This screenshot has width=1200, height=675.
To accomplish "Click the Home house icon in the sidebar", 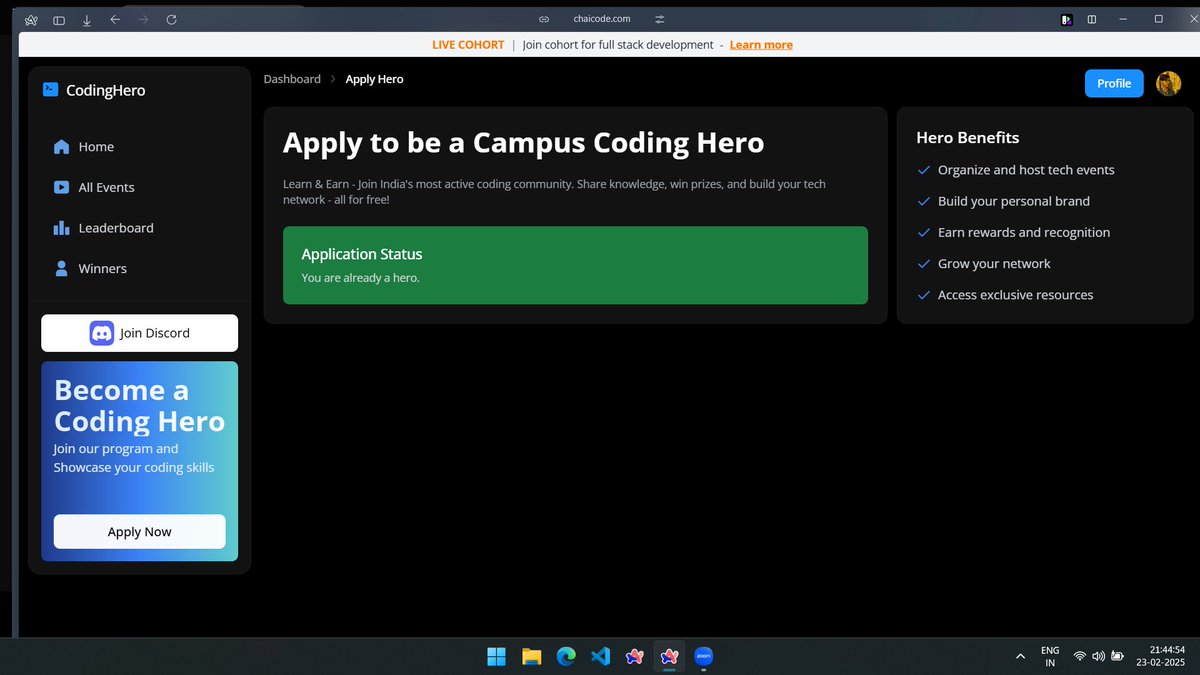I will (61, 147).
